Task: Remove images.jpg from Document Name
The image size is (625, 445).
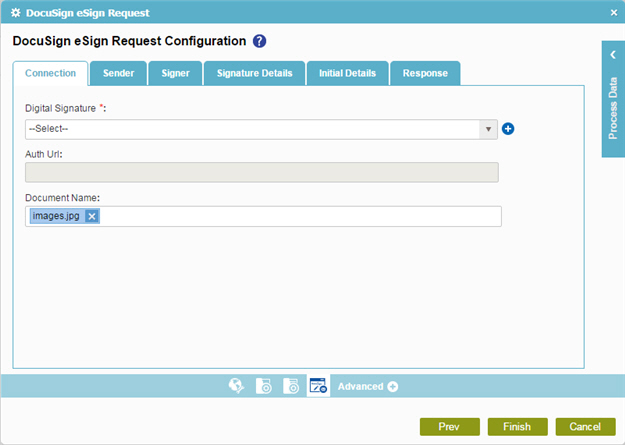Action: tap(92, 216)
